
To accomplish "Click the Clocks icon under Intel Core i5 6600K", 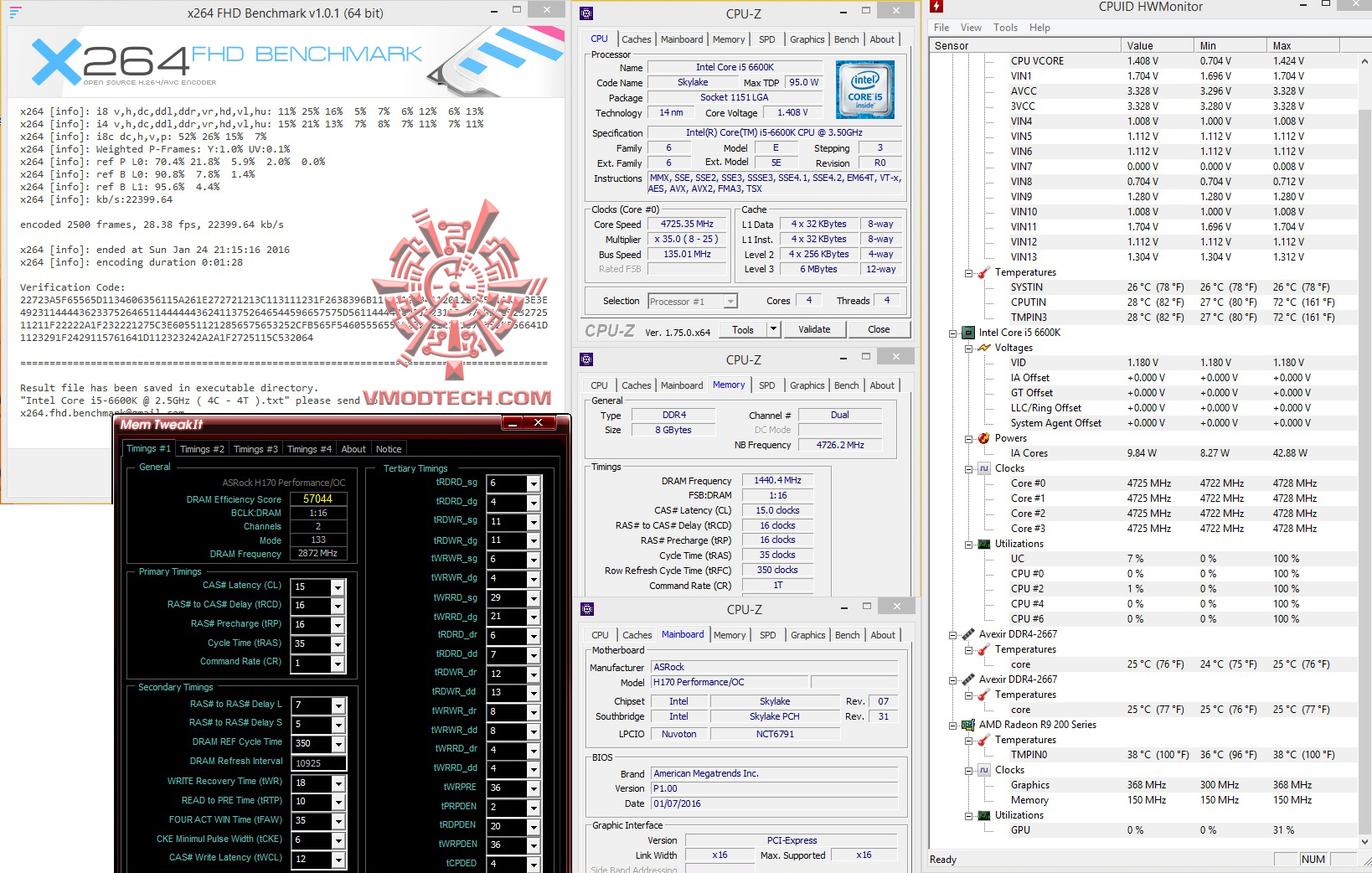I will [984, 468].
